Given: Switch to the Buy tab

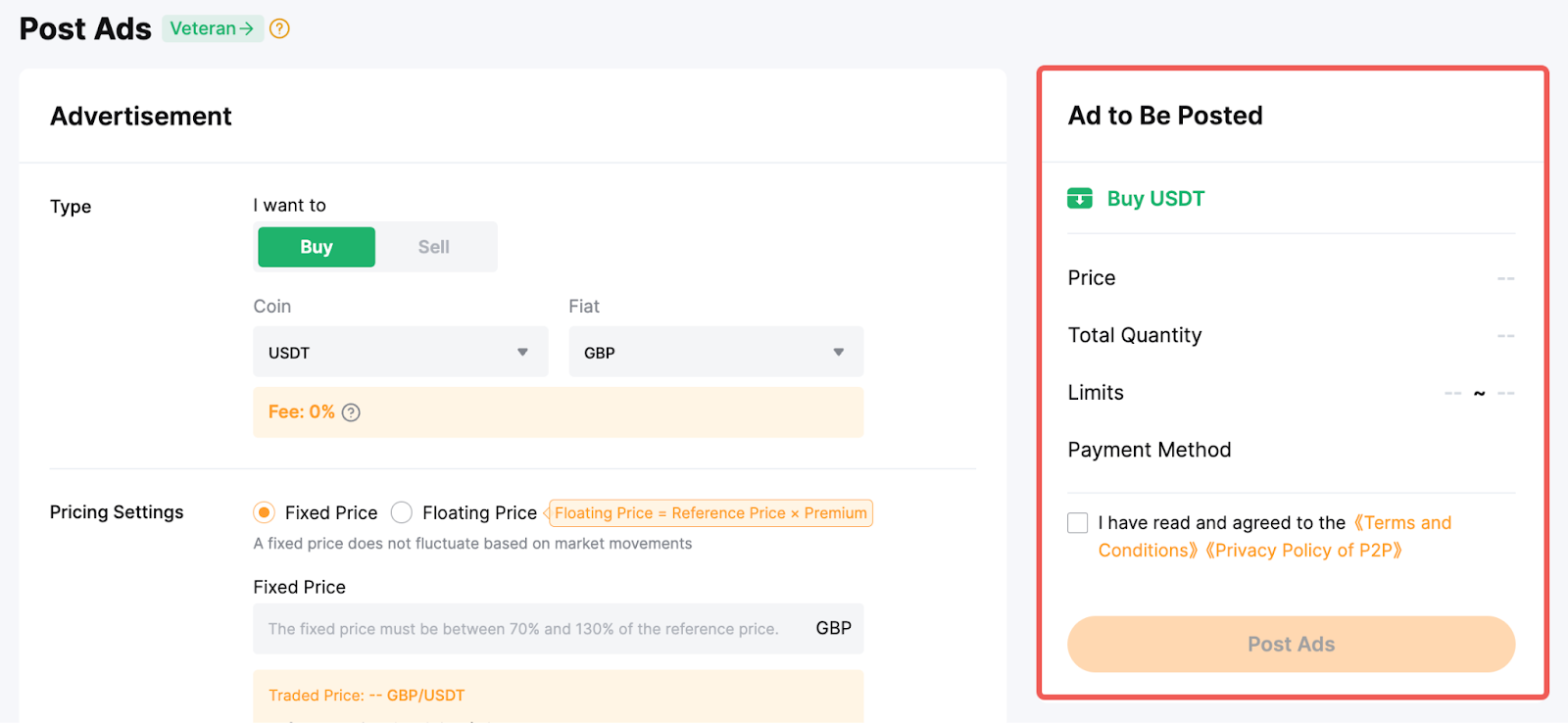Looking at the screenshot, I should pyautogui.click(x=317, y=247).
